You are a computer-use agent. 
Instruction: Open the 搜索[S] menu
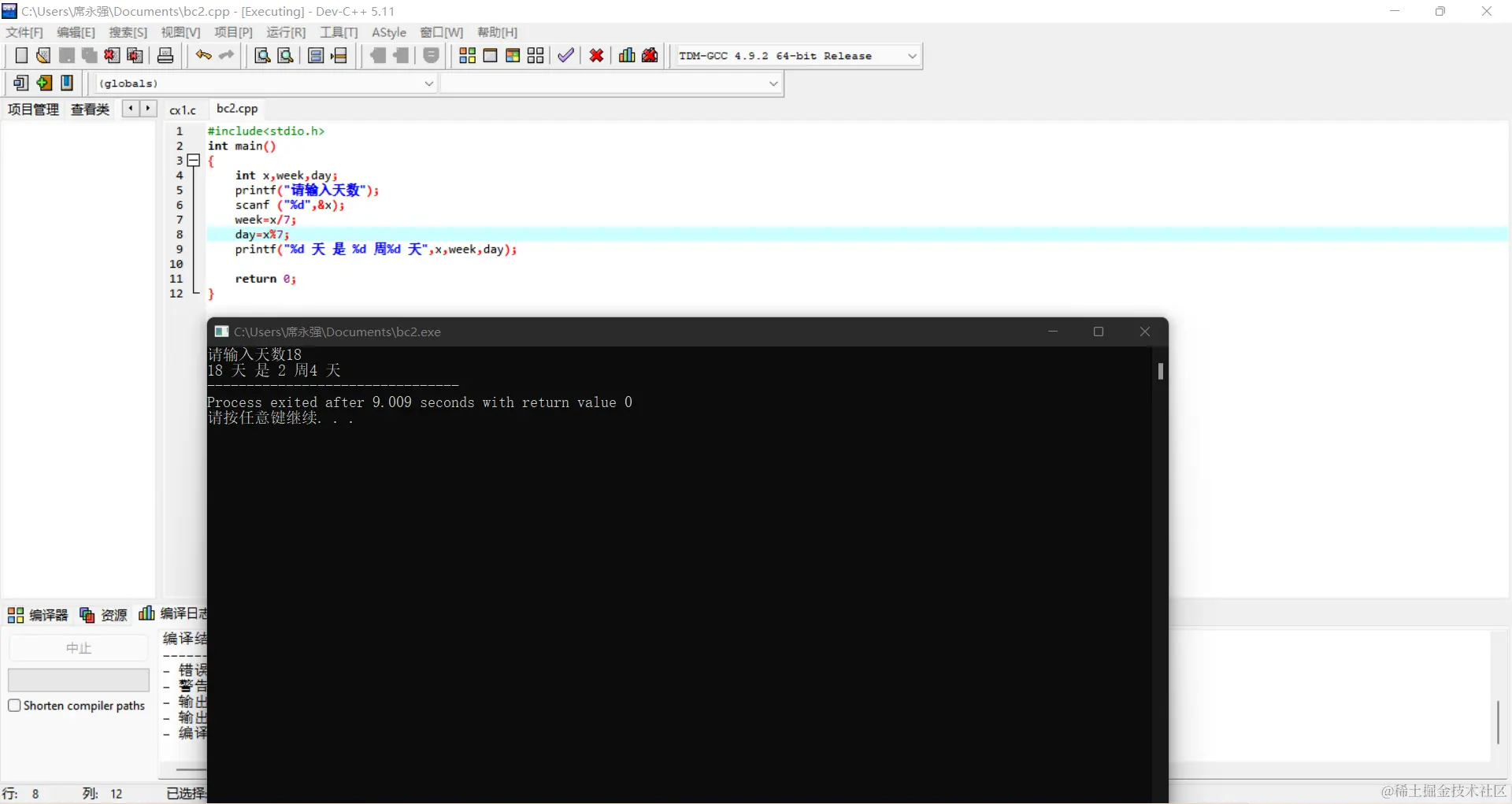tap(128, 32)
